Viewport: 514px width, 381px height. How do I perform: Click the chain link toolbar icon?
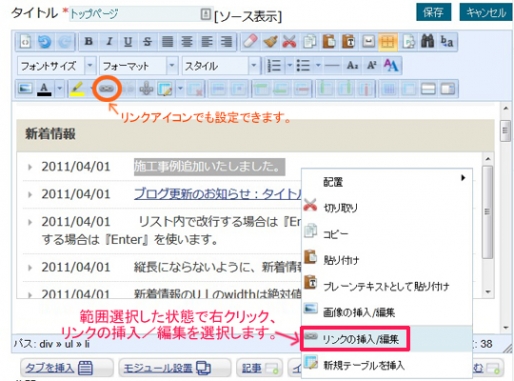[107, 89]
